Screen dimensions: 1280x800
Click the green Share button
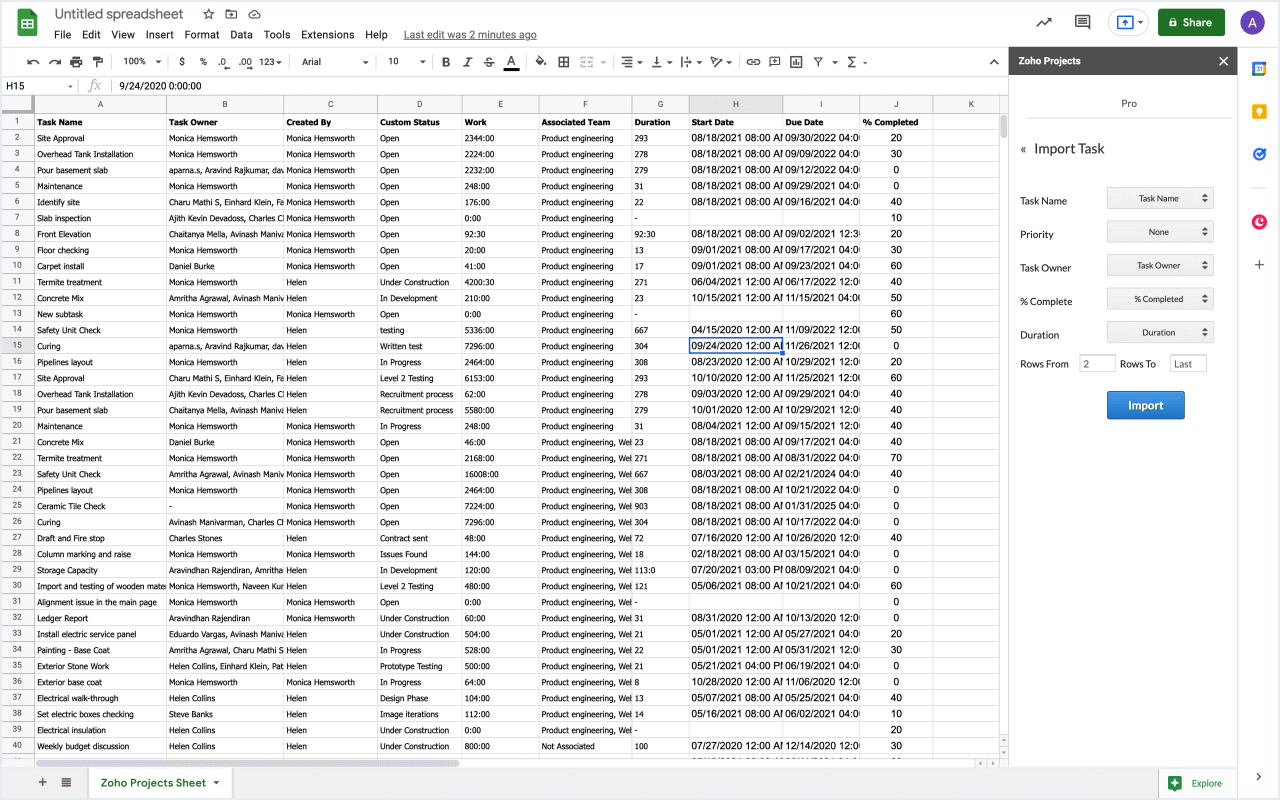coord(1191,22)
